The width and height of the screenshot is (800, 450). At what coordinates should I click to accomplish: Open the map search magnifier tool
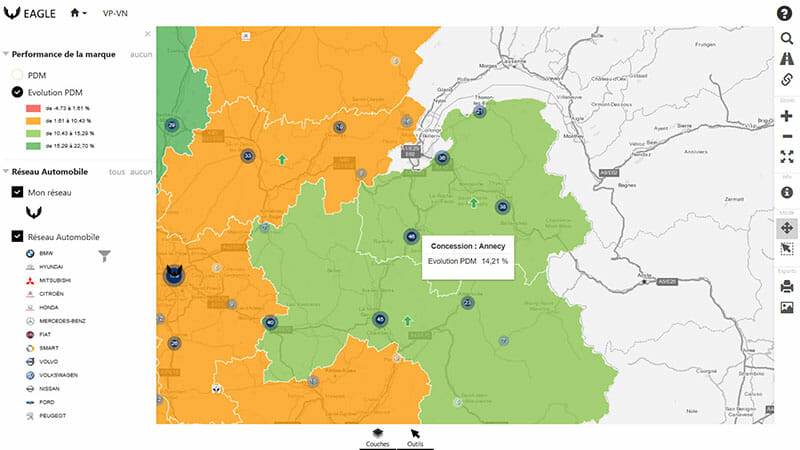tap(787, 38)
